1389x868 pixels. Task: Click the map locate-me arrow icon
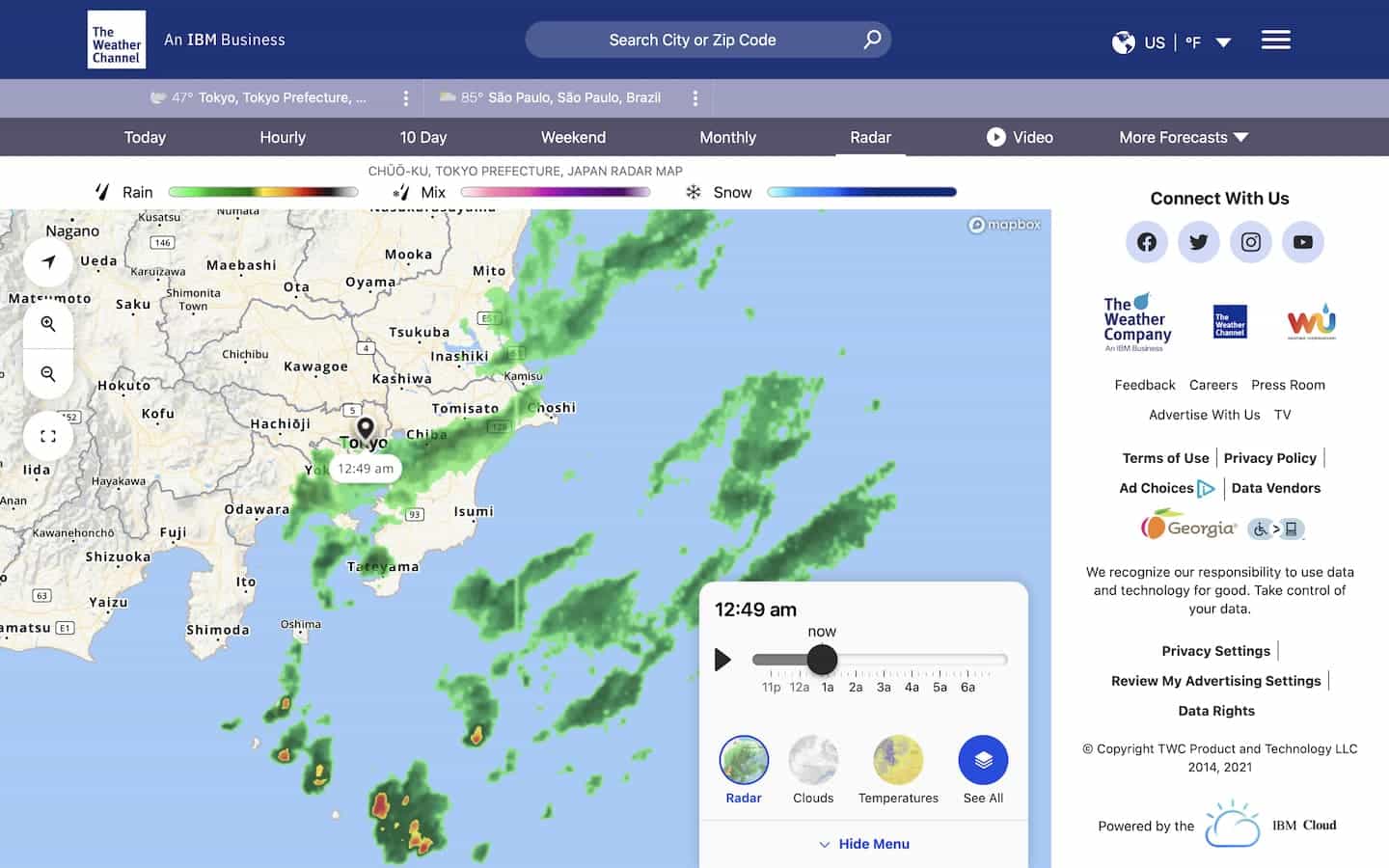coord(48,261)
